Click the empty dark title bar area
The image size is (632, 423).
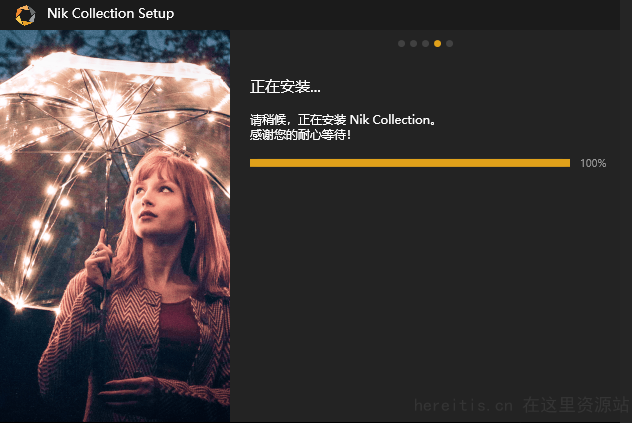pos(397,15)
